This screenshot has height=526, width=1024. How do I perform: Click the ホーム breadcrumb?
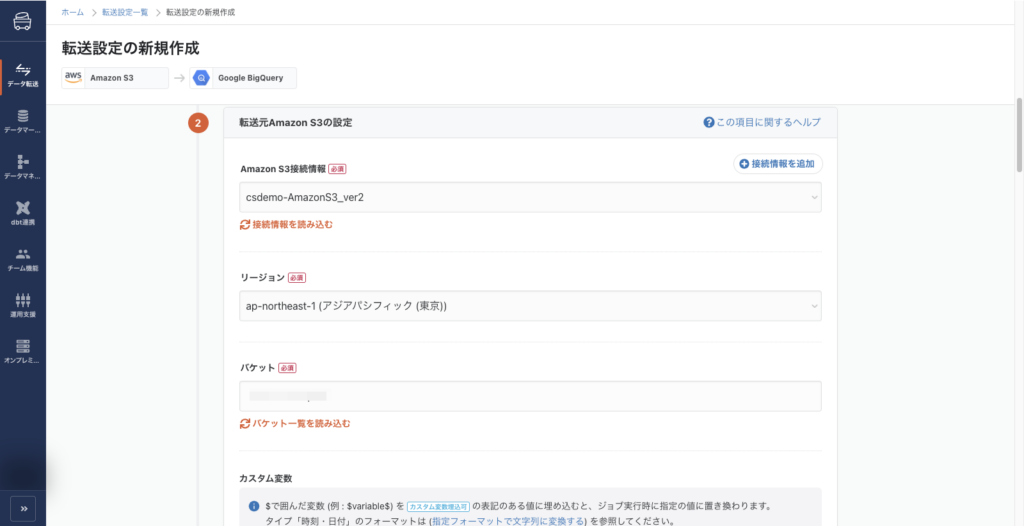pyautogui.click(x=73, y=12)
